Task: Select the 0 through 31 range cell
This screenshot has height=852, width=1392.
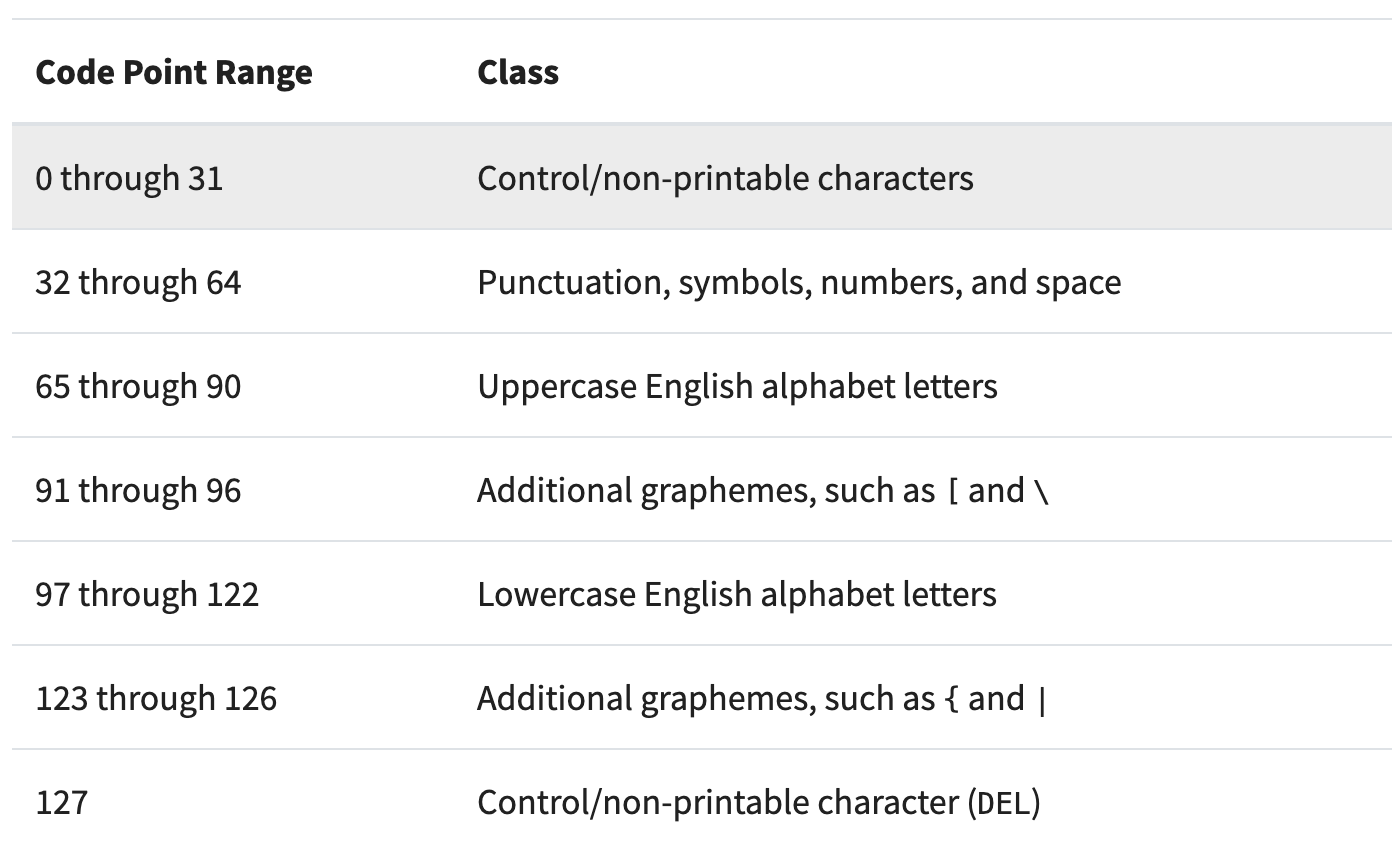Action: click(129, 178)
